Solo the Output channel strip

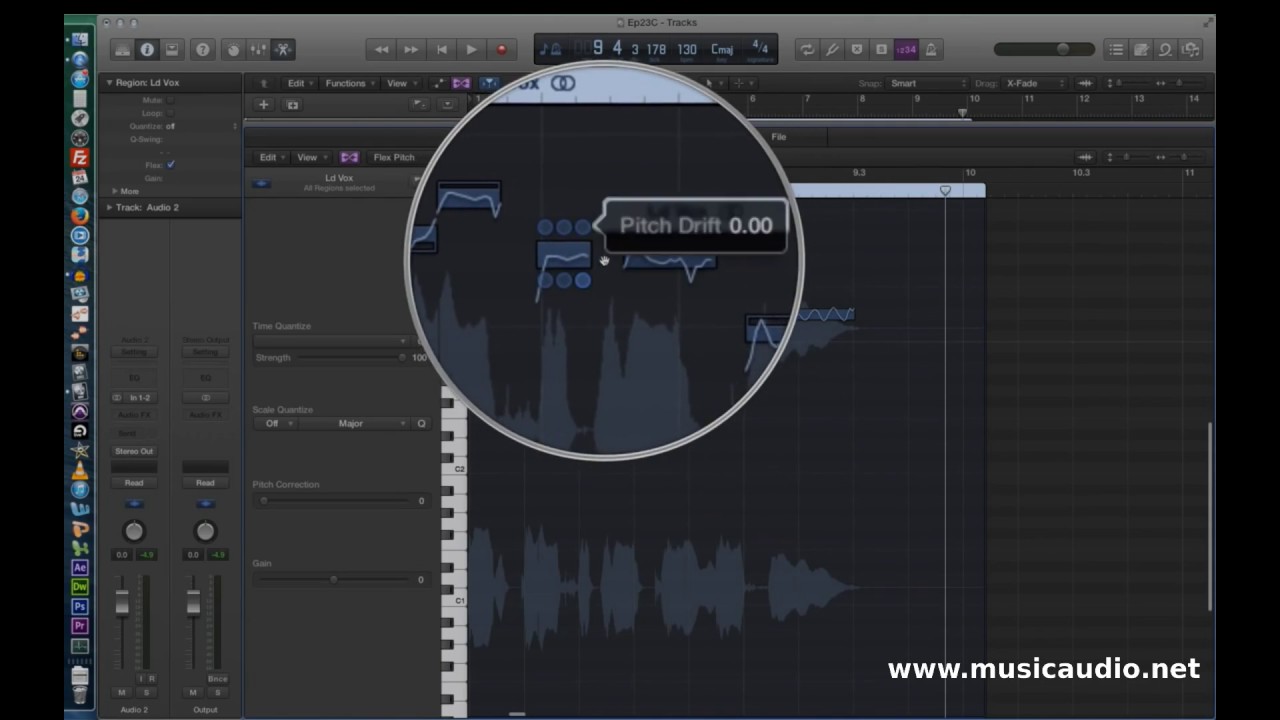coord(217,692)
